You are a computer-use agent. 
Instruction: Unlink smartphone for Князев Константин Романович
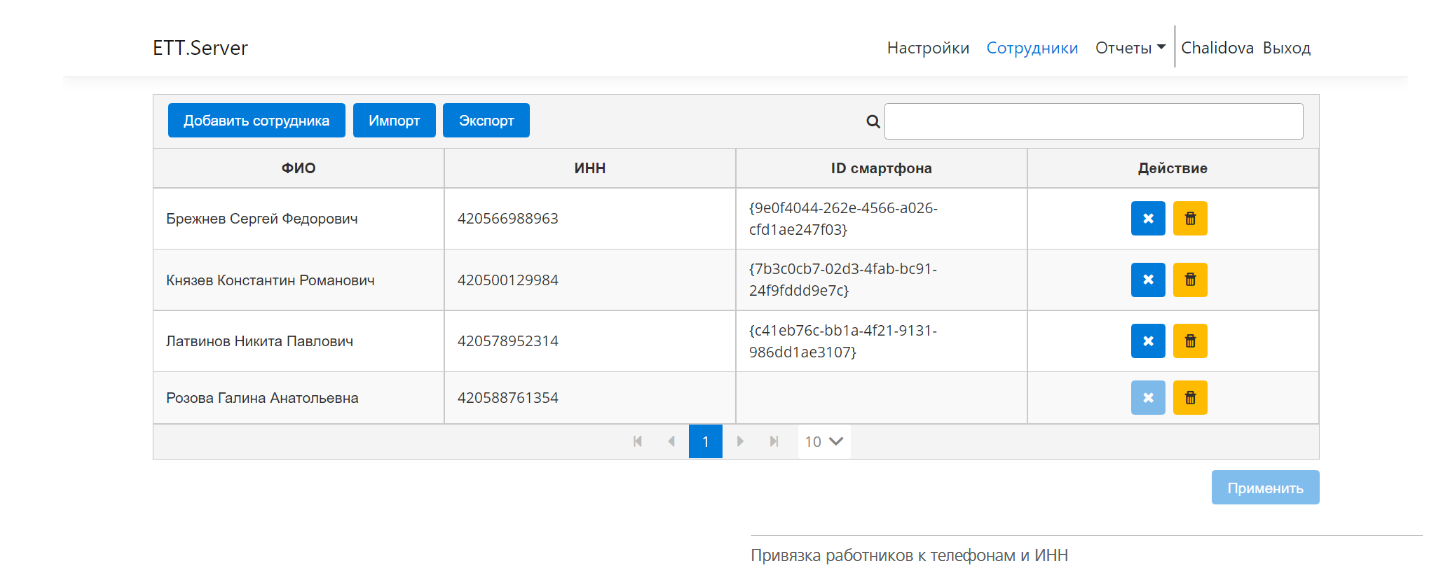pos(1148,280)
